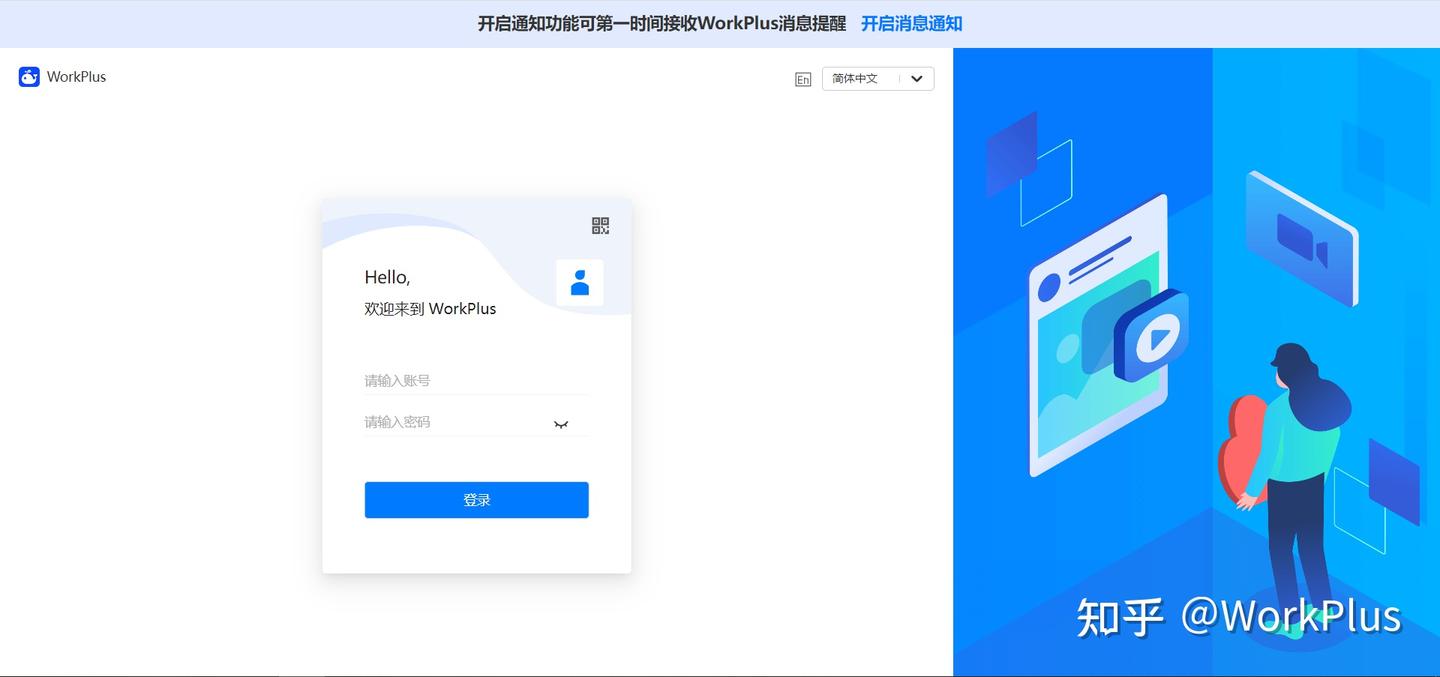Click the 知乎 @WorkPlus watermark text
The image size is (1440, 677).
pyautogui.click(x=1240, y=615)
